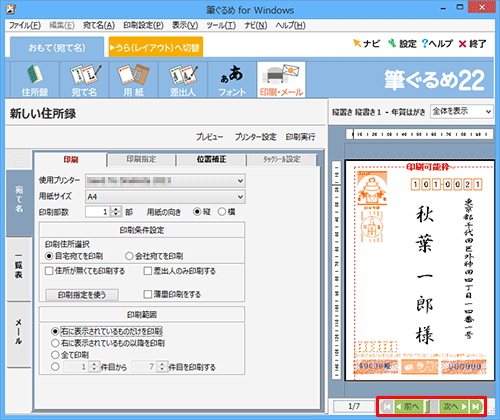This screenshot has height=420, width=500.
Task: Open the 宛て名(A) menu
Action: point(99,25)
